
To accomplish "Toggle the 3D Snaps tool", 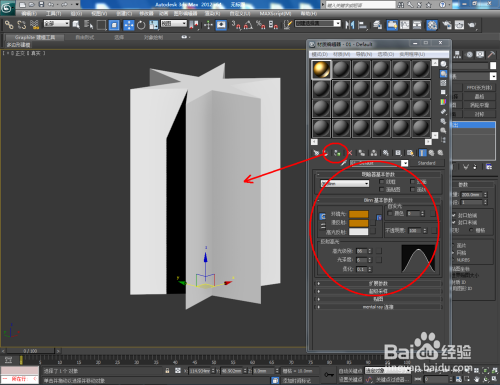I will [236, 25].
